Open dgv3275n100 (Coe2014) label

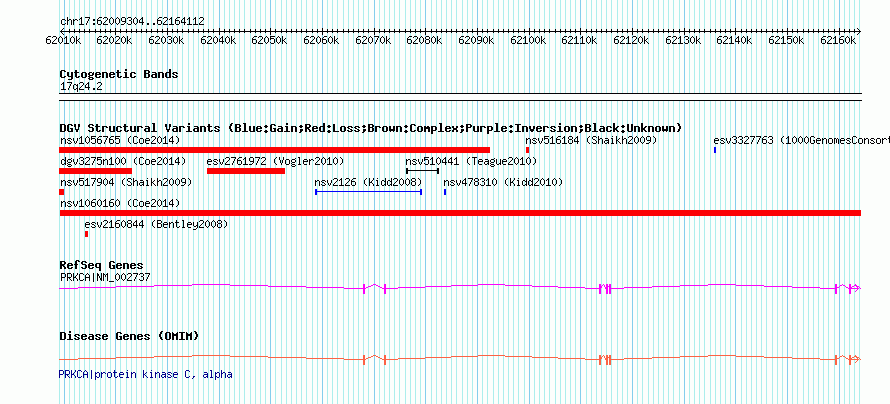coord(123,161)
